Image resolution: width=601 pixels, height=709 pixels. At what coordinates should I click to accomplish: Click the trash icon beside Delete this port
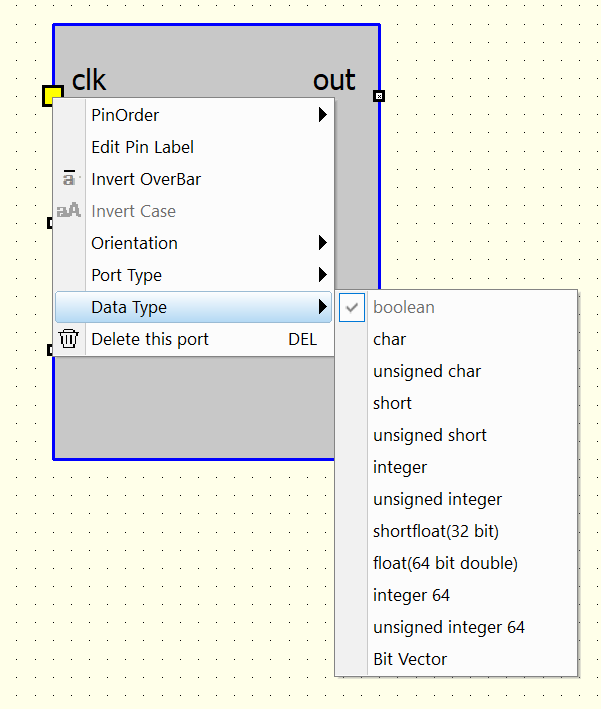pos(69,339)
